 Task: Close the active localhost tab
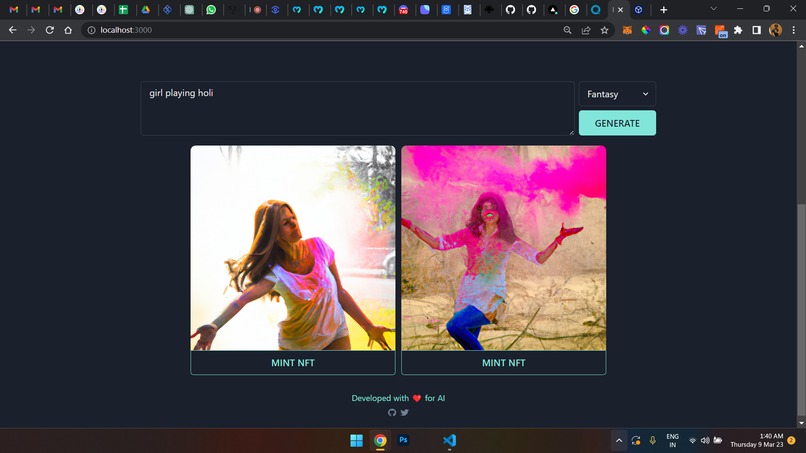click(x=620, y=9)
